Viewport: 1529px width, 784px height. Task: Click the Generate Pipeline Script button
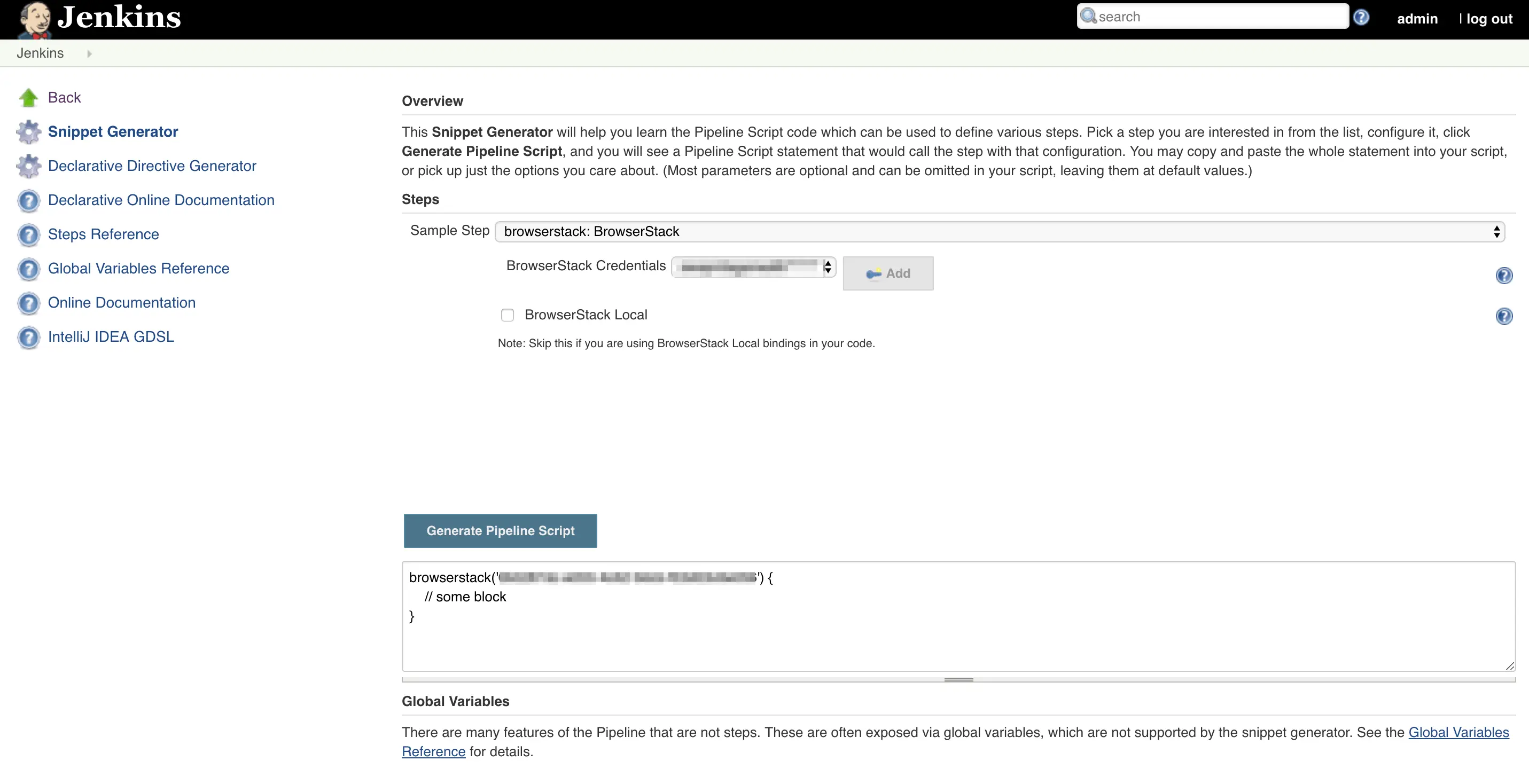(x=500, y=530)
